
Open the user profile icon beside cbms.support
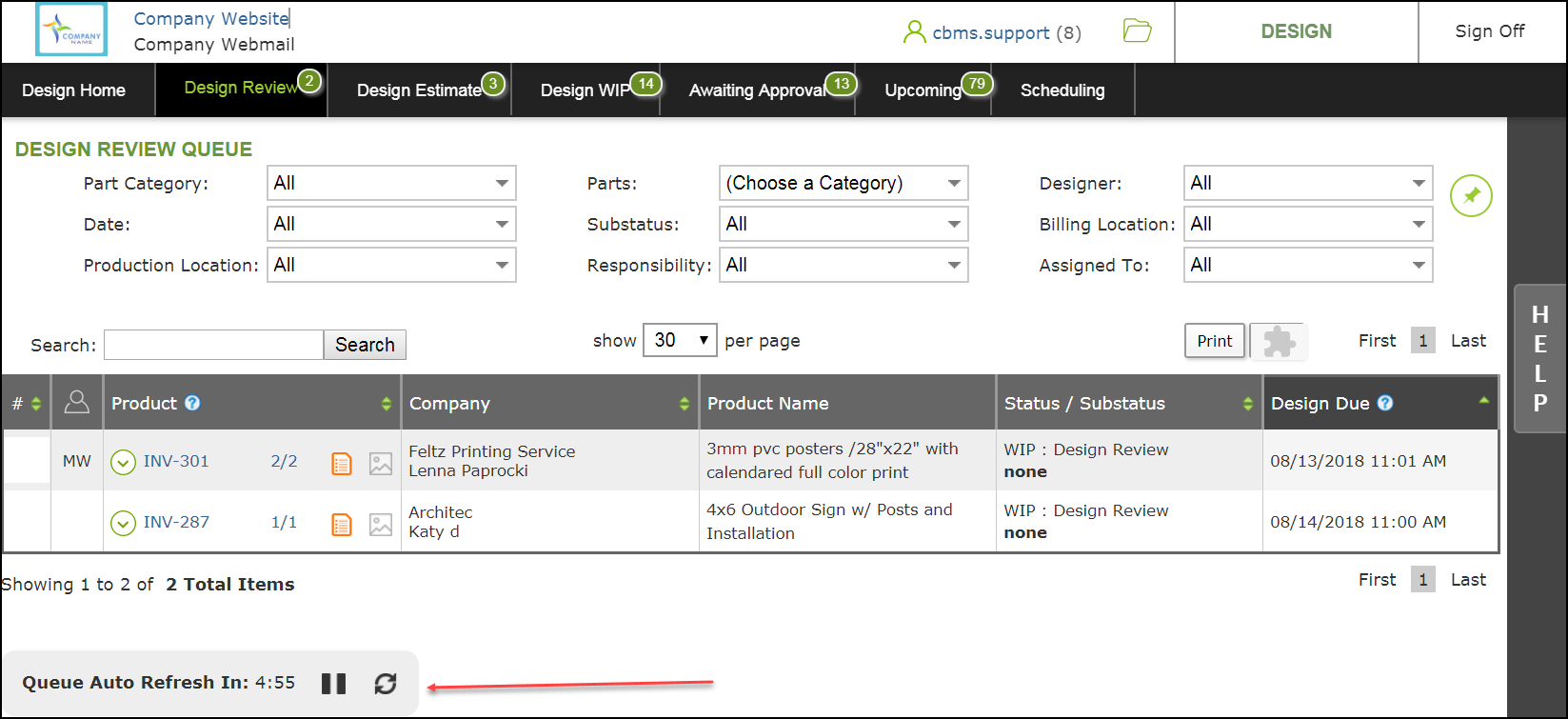914,32
